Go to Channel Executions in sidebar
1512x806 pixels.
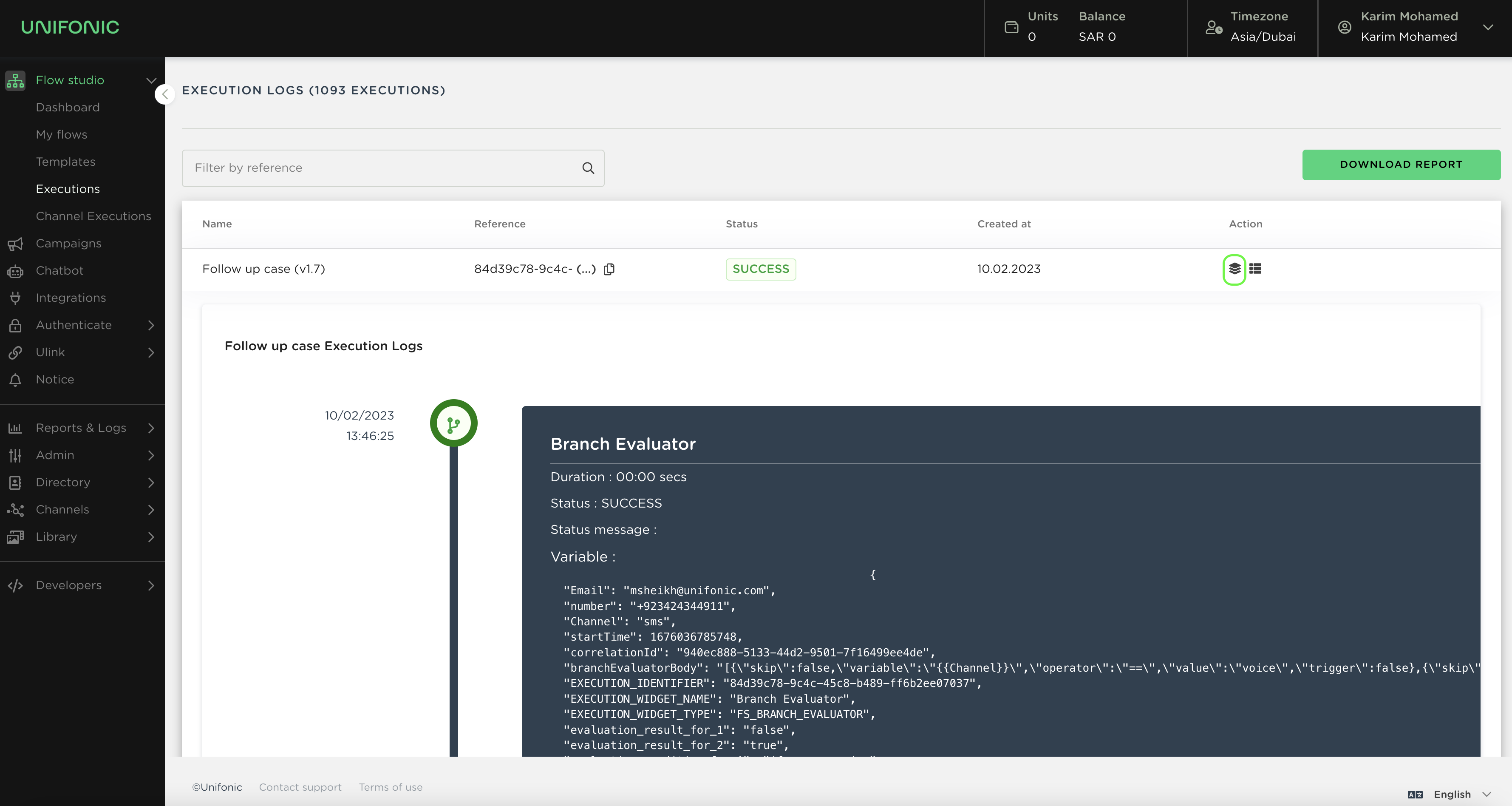click(93, 216)
